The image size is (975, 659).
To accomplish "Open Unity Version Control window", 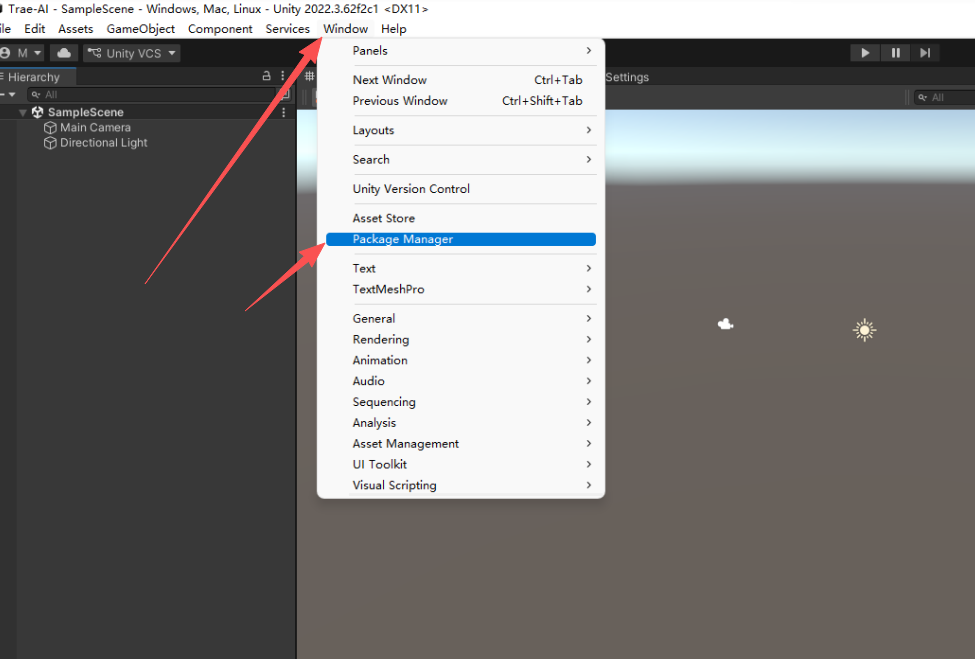I will coord(461,189).
